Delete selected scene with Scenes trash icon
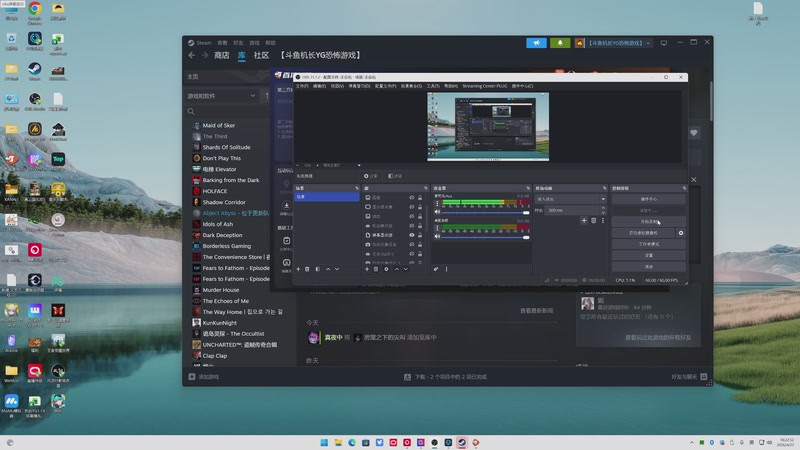 tap(307, 269)
